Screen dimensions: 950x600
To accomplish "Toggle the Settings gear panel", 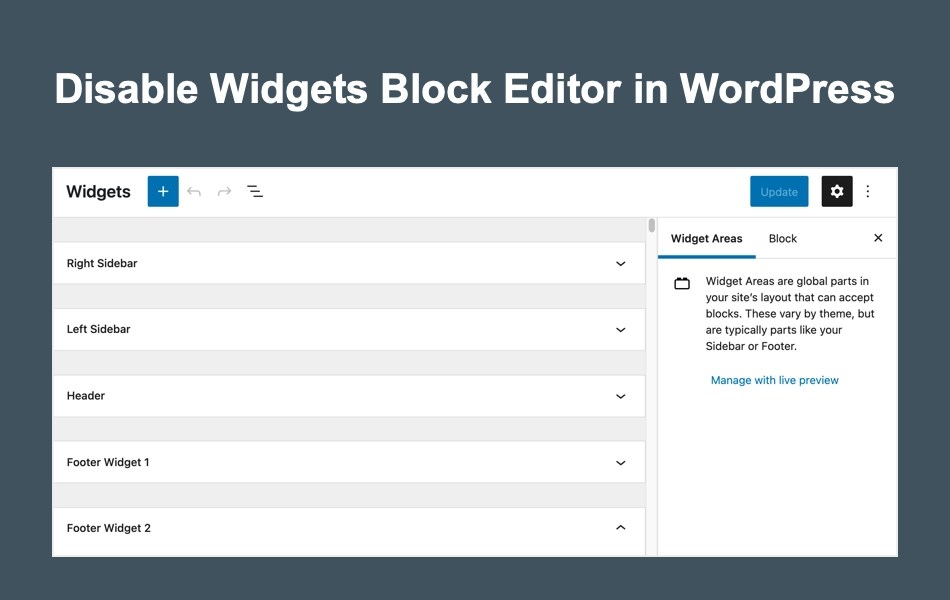I will point(836,191).
